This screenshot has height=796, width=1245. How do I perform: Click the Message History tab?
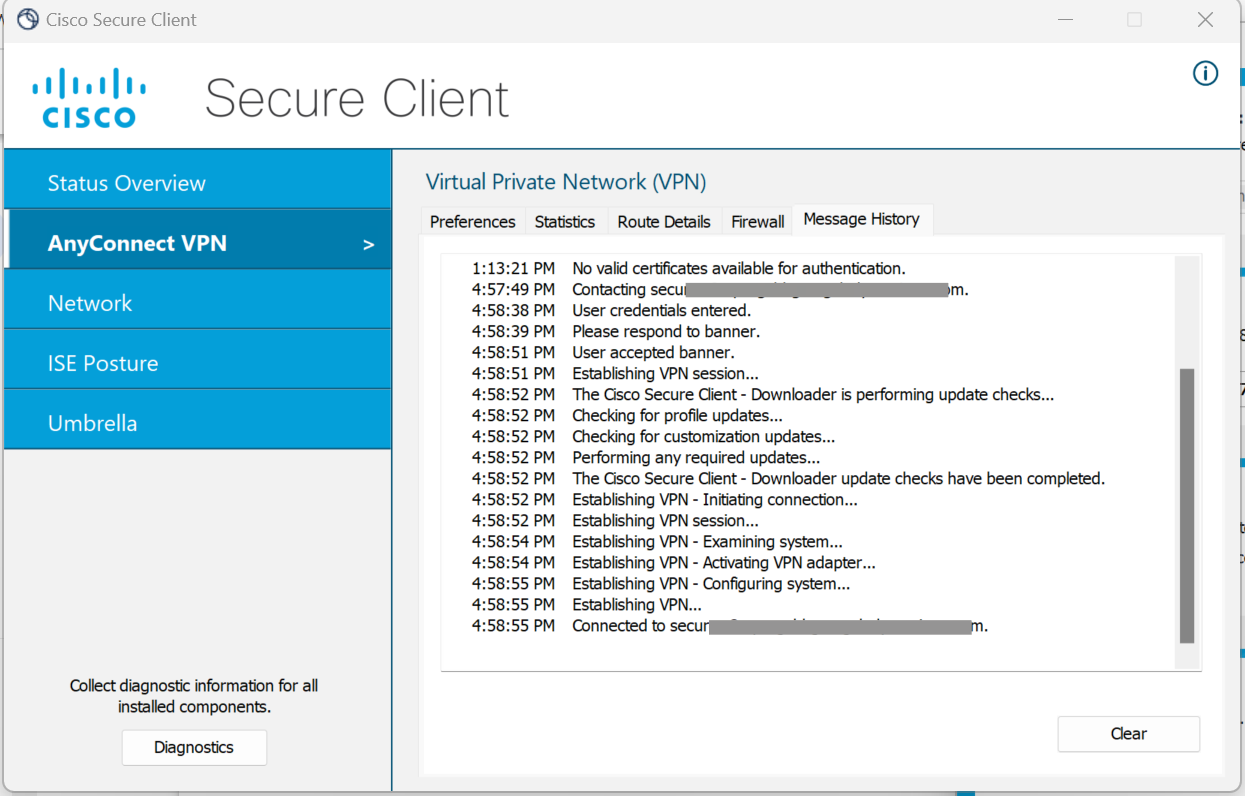click(861, 220)
